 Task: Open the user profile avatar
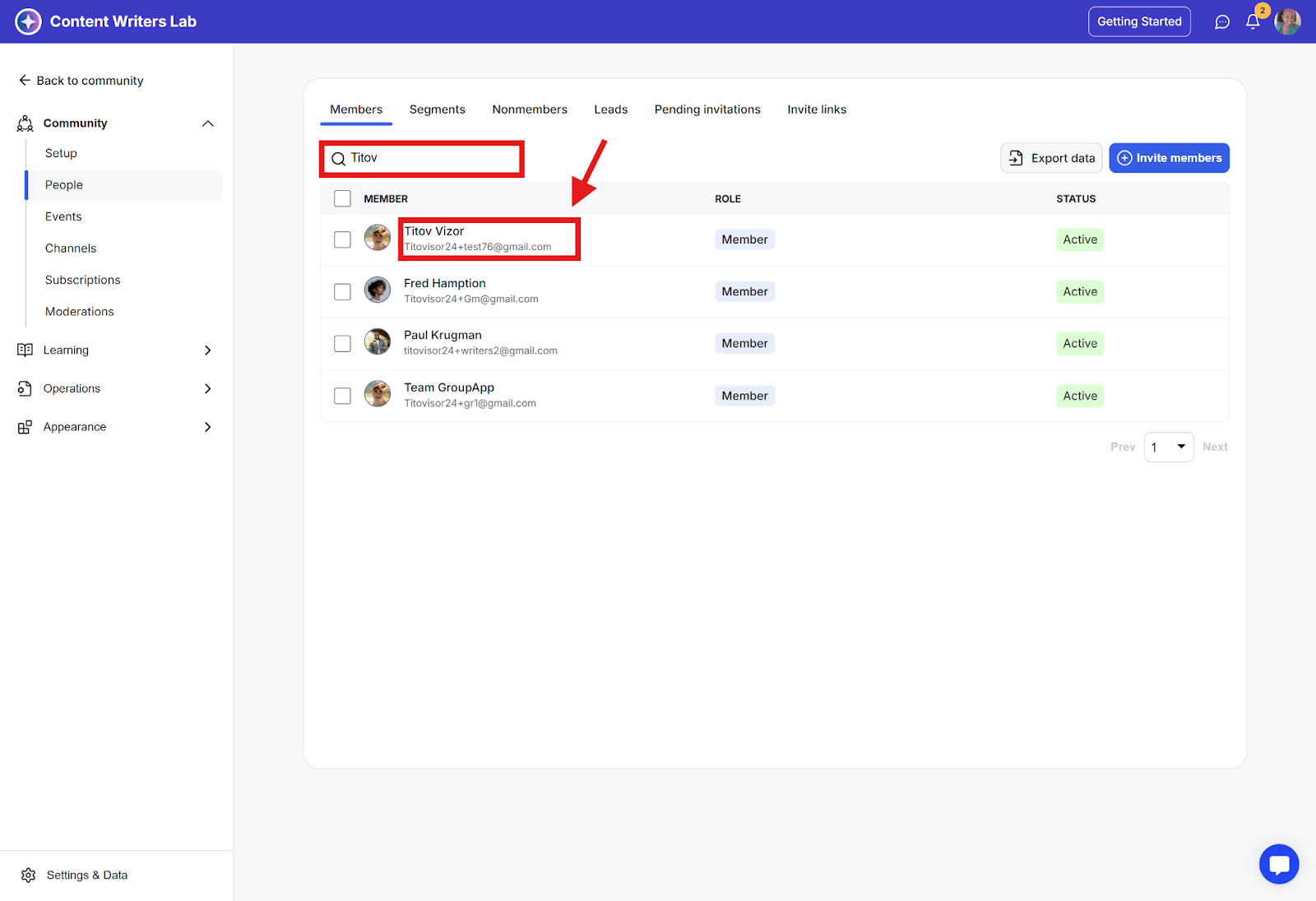pyautogui.click(x=1287, y=22)
